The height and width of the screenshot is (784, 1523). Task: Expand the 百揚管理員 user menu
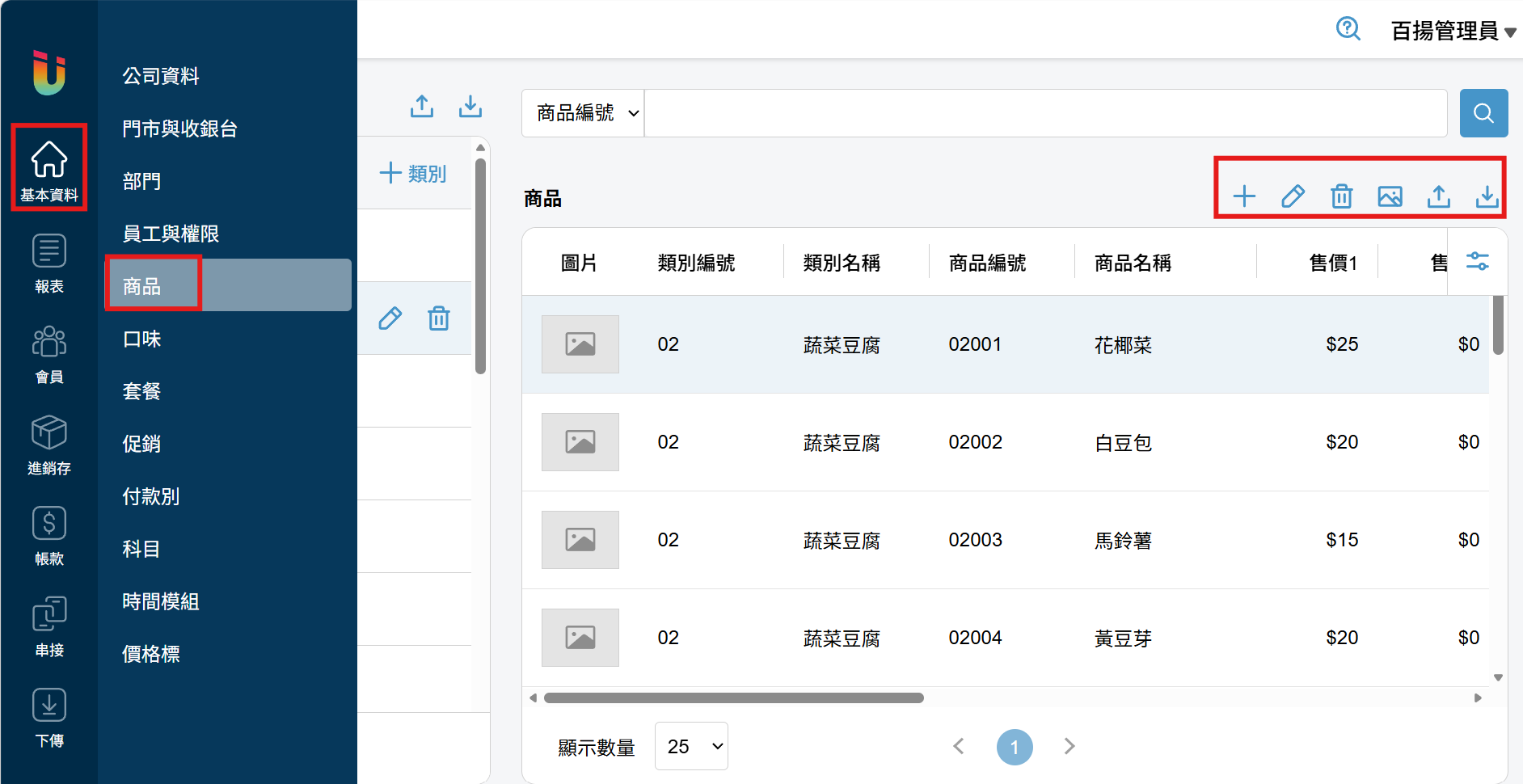[1452, 31]
